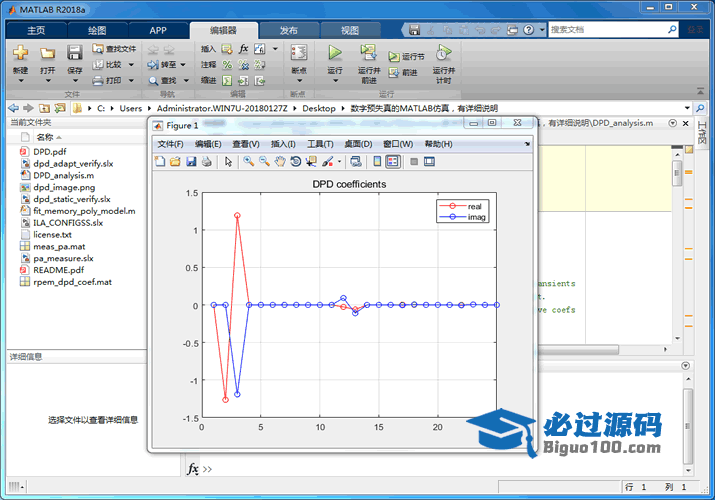
Task: Click the green Run button in the editor ribbon
Action: coord(335,53)
